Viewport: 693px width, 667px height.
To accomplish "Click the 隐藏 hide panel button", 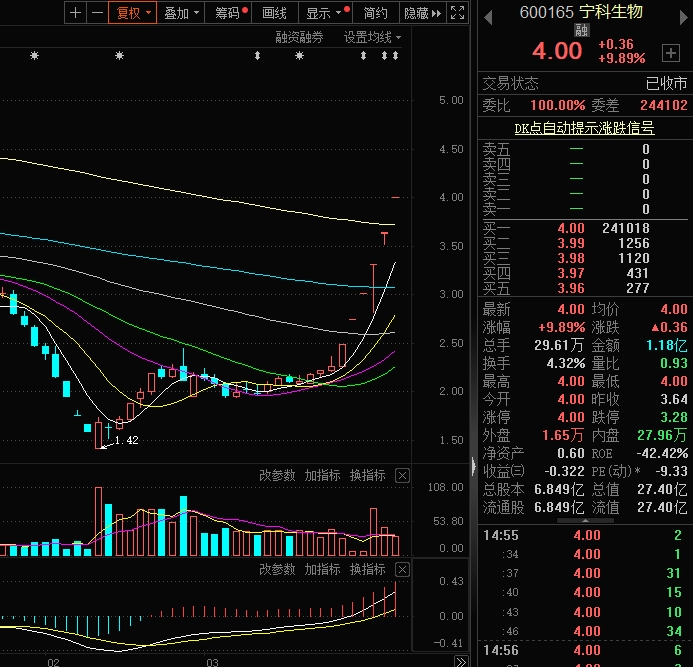I will pyautogui.click(x=421, y=13).
